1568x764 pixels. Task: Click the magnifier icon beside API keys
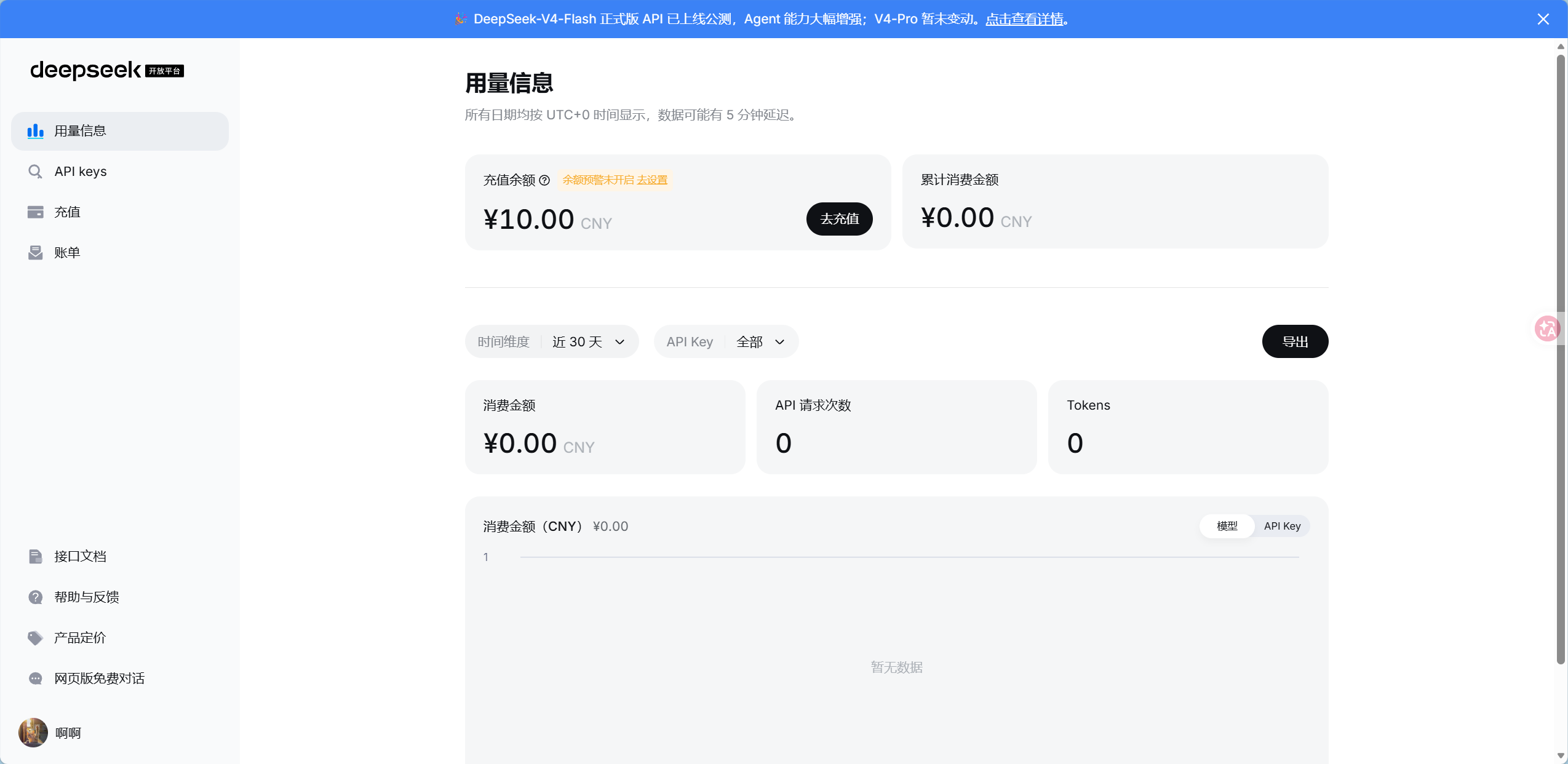36,172
